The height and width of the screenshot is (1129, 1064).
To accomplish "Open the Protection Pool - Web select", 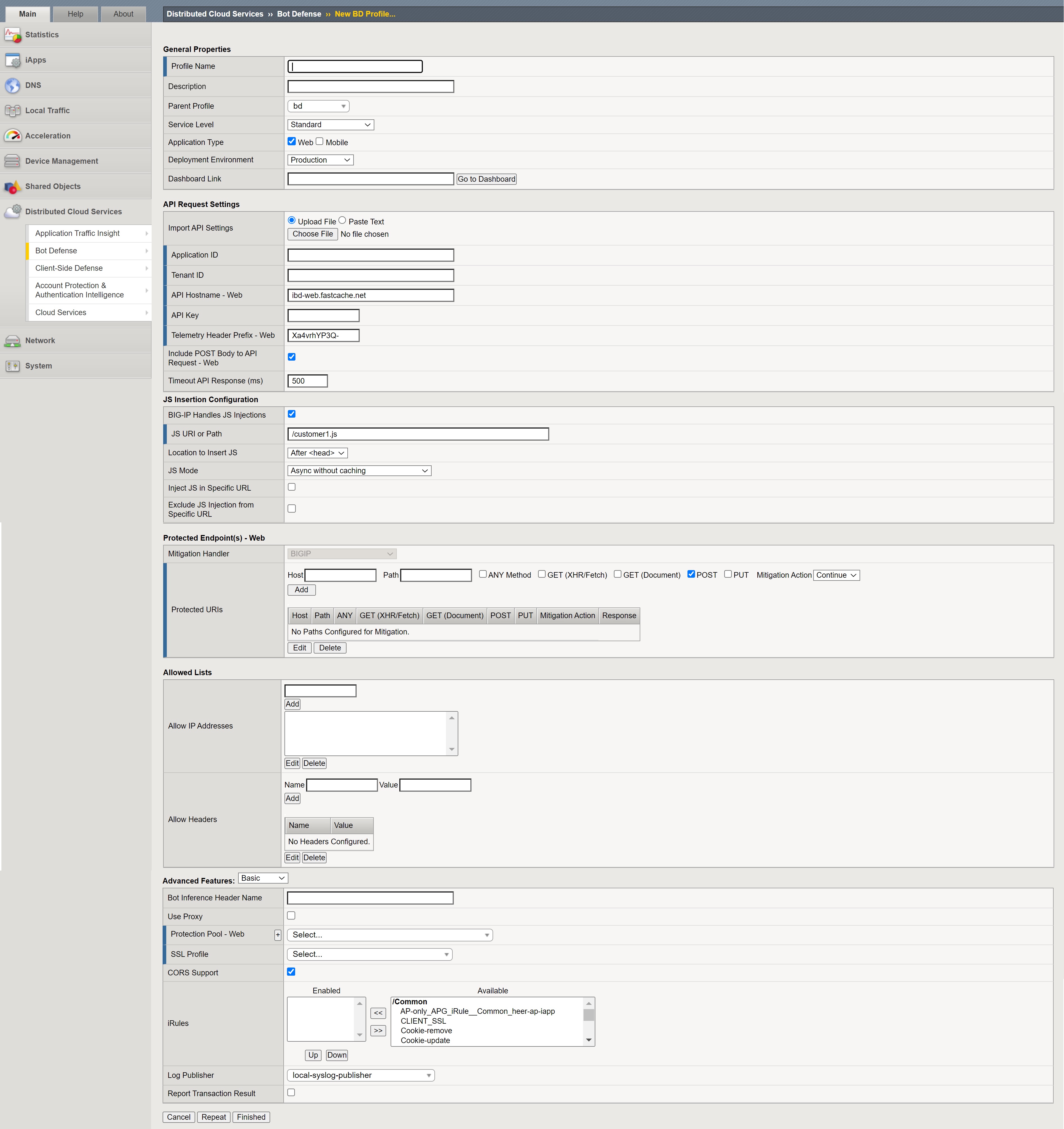I will click(390, 935).
